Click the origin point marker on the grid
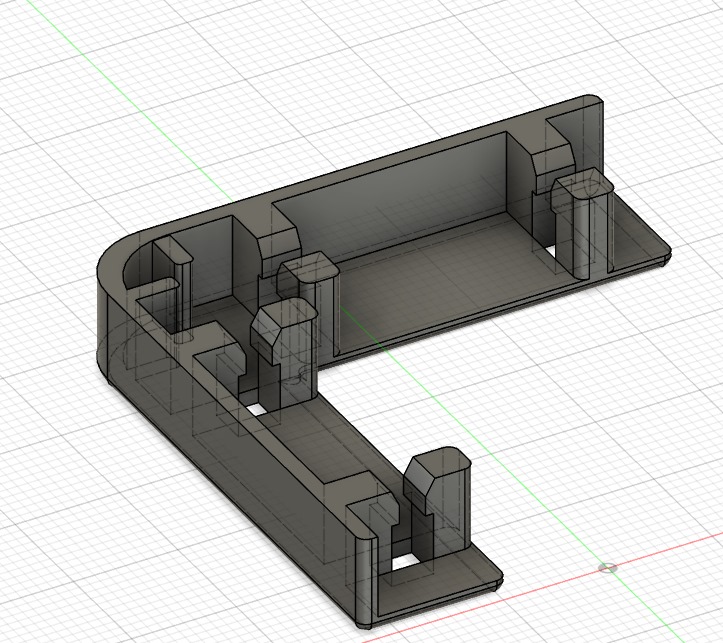723x643 pixels. (607, 569)
